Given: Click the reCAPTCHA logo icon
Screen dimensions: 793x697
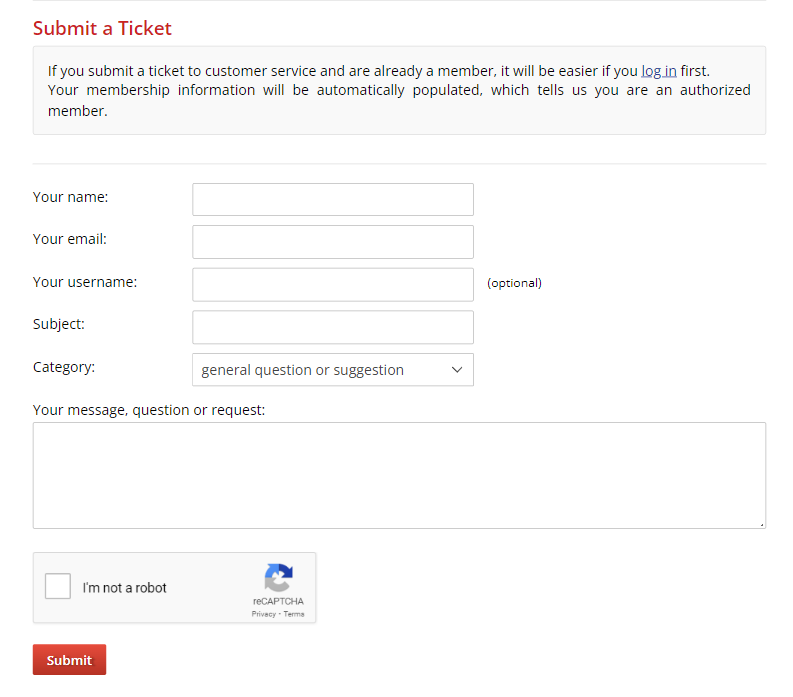Looking at the screenshot, I should pyautogui.click(x=278, y=578).
